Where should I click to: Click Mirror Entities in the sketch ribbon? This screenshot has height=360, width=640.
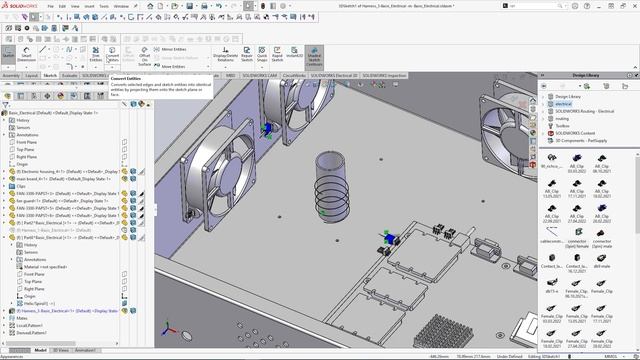[170, 49]
